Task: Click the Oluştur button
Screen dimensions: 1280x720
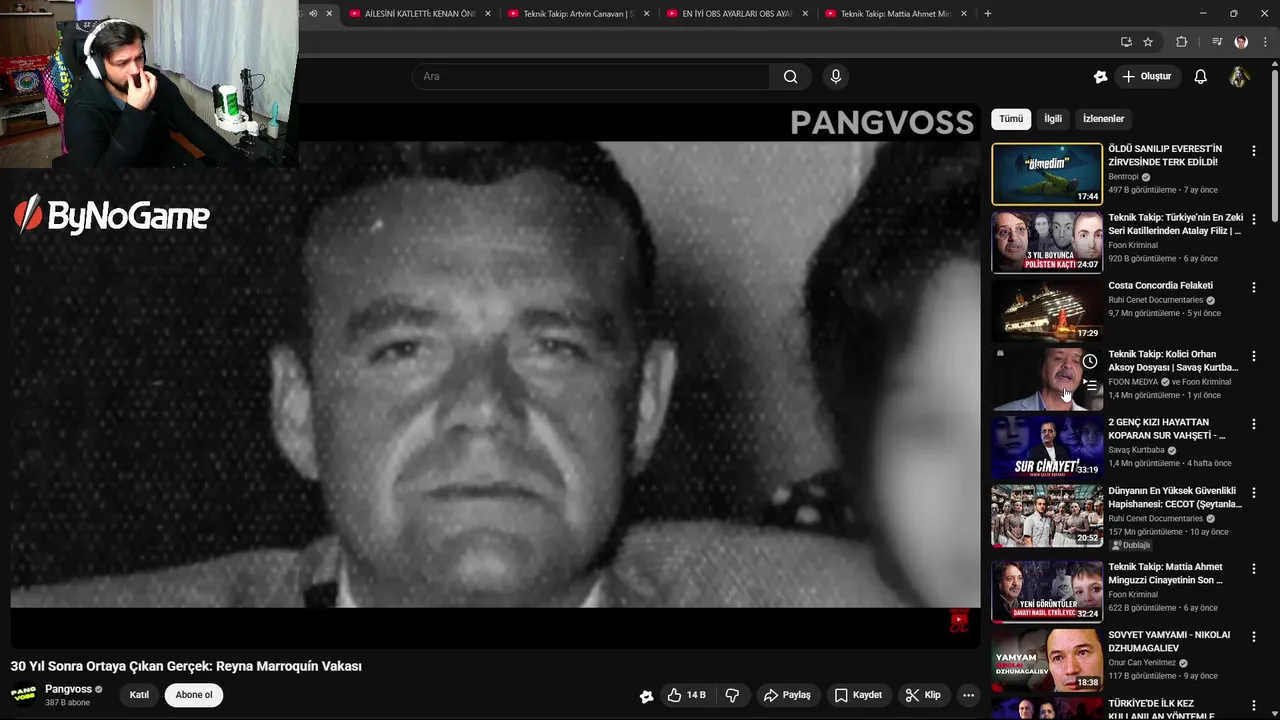Action: (1146, 76)
